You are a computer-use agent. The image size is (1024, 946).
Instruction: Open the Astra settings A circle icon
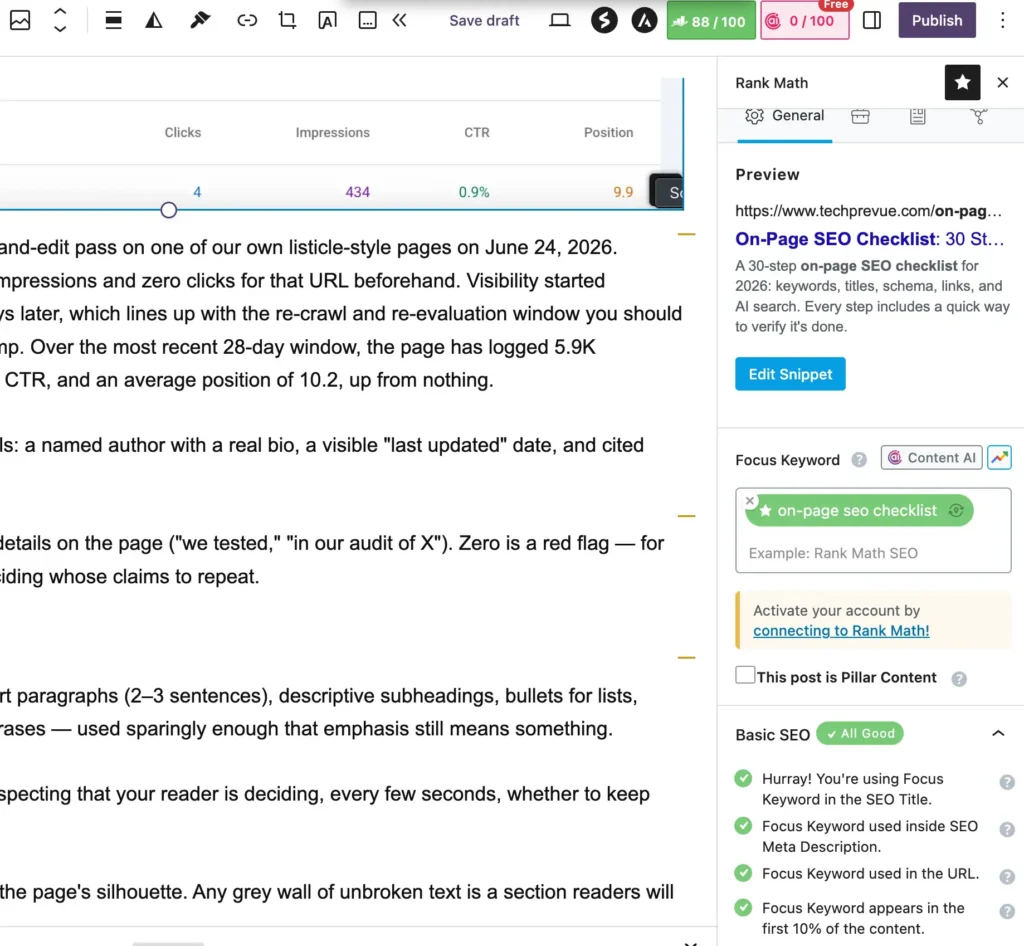click(645, 20)
